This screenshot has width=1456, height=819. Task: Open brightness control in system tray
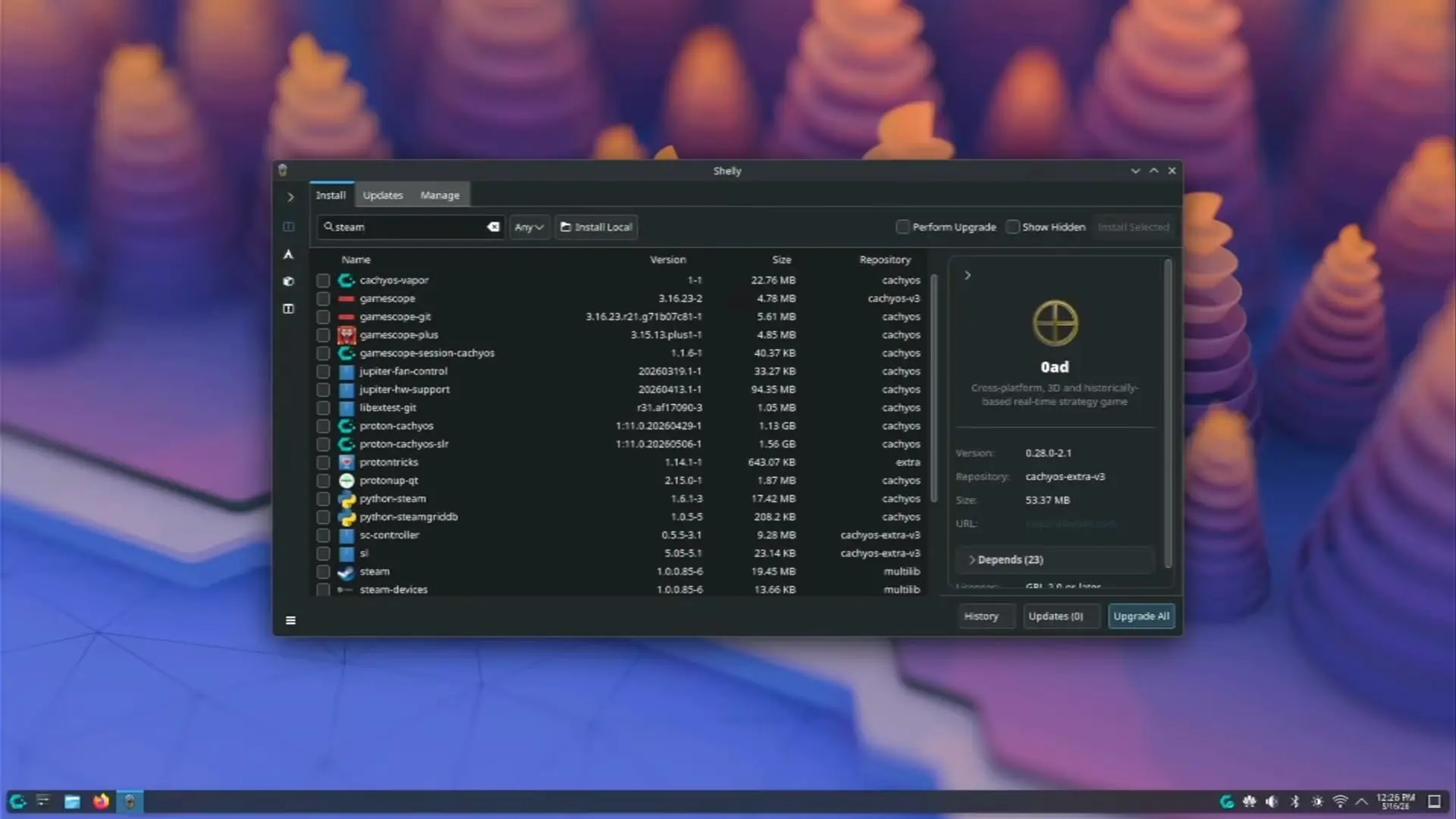[x=1318, y=802]
